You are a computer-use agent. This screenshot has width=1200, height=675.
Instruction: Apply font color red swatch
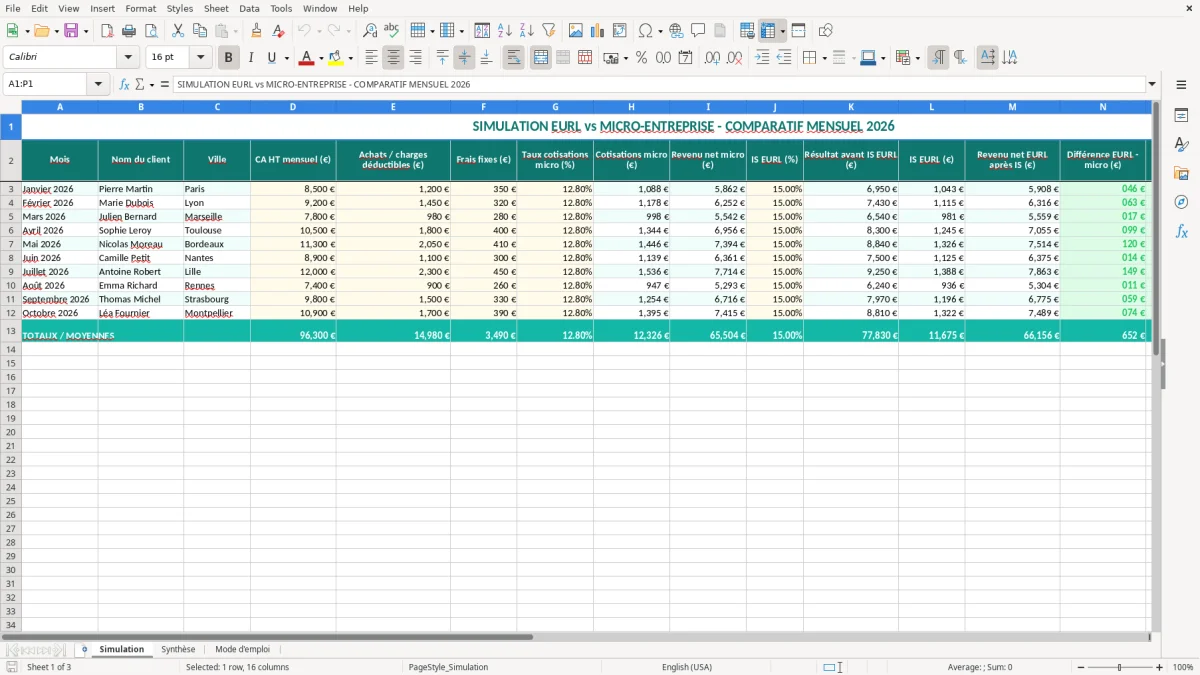pyautogui.click(x=307, y=58)
